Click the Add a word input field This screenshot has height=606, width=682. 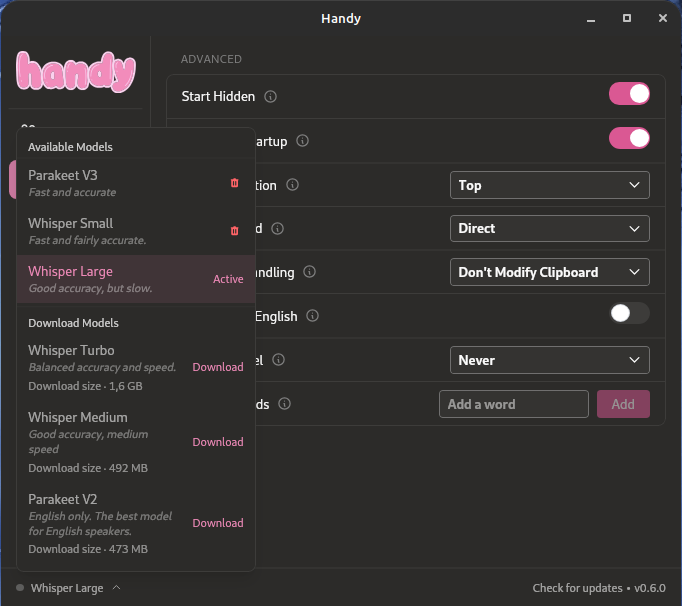pos(513,404)
